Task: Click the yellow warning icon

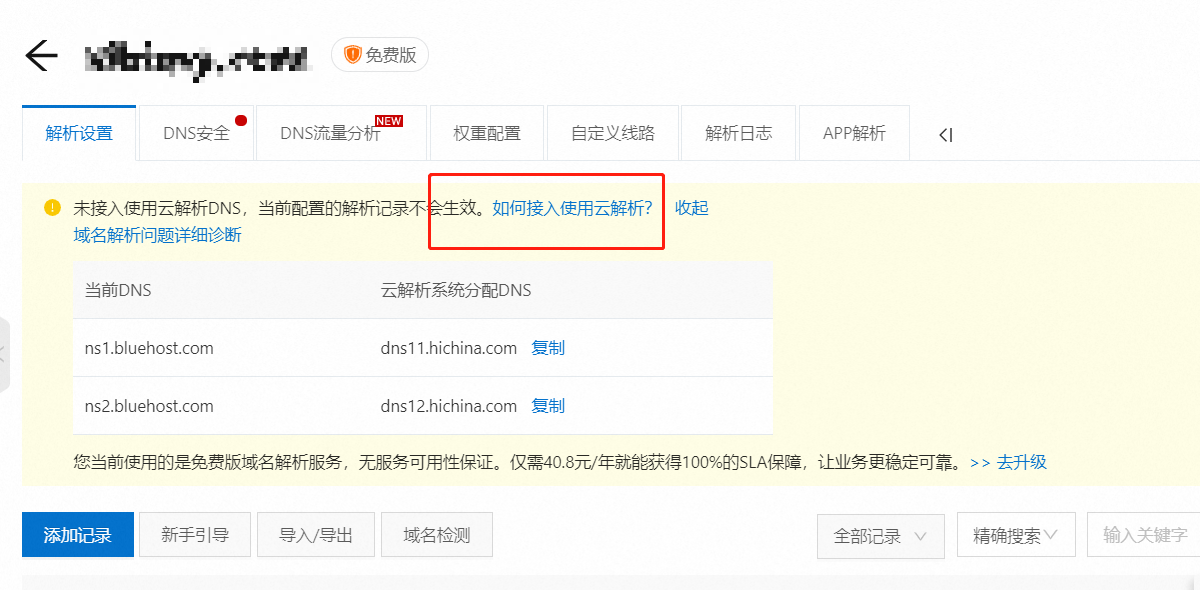Action: click(x=52, y=208)
